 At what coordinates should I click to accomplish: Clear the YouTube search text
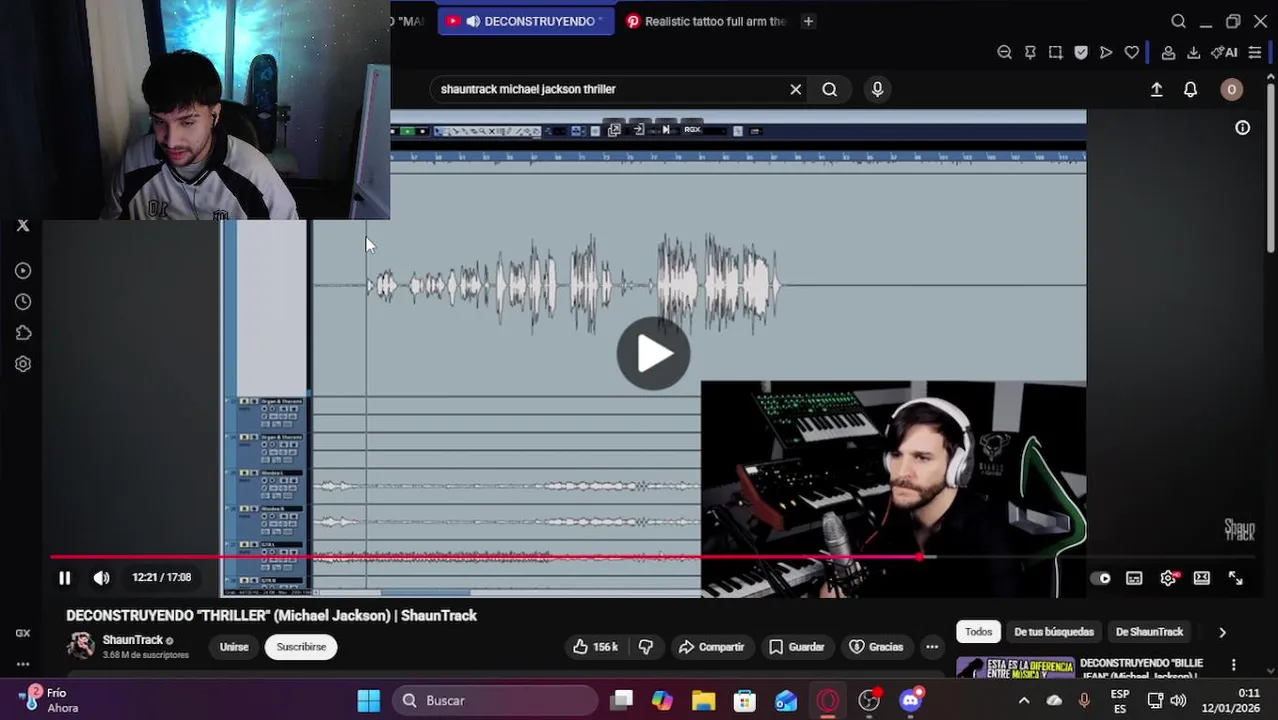click(x=796, y=89)
